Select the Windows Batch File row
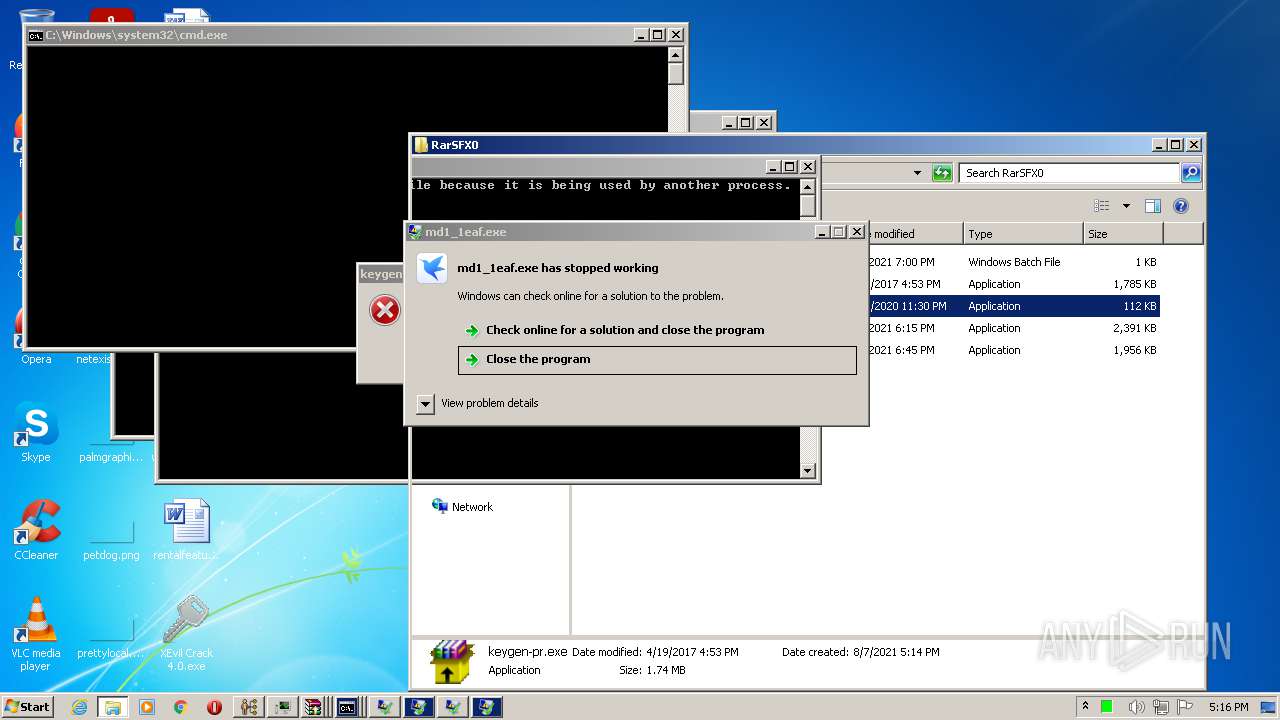The width and height of the screenshot is (1280, 720). pos(1012,262)
